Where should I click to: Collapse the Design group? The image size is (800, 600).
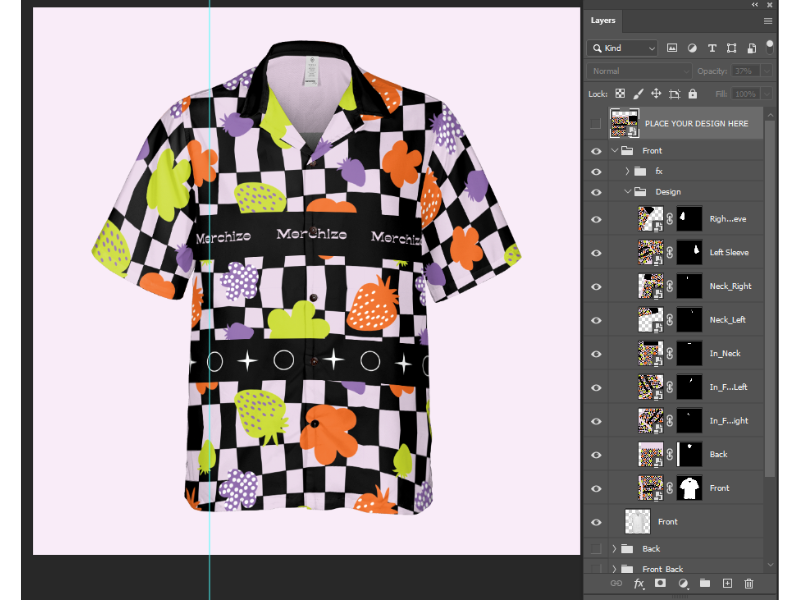tap(628, 192)
